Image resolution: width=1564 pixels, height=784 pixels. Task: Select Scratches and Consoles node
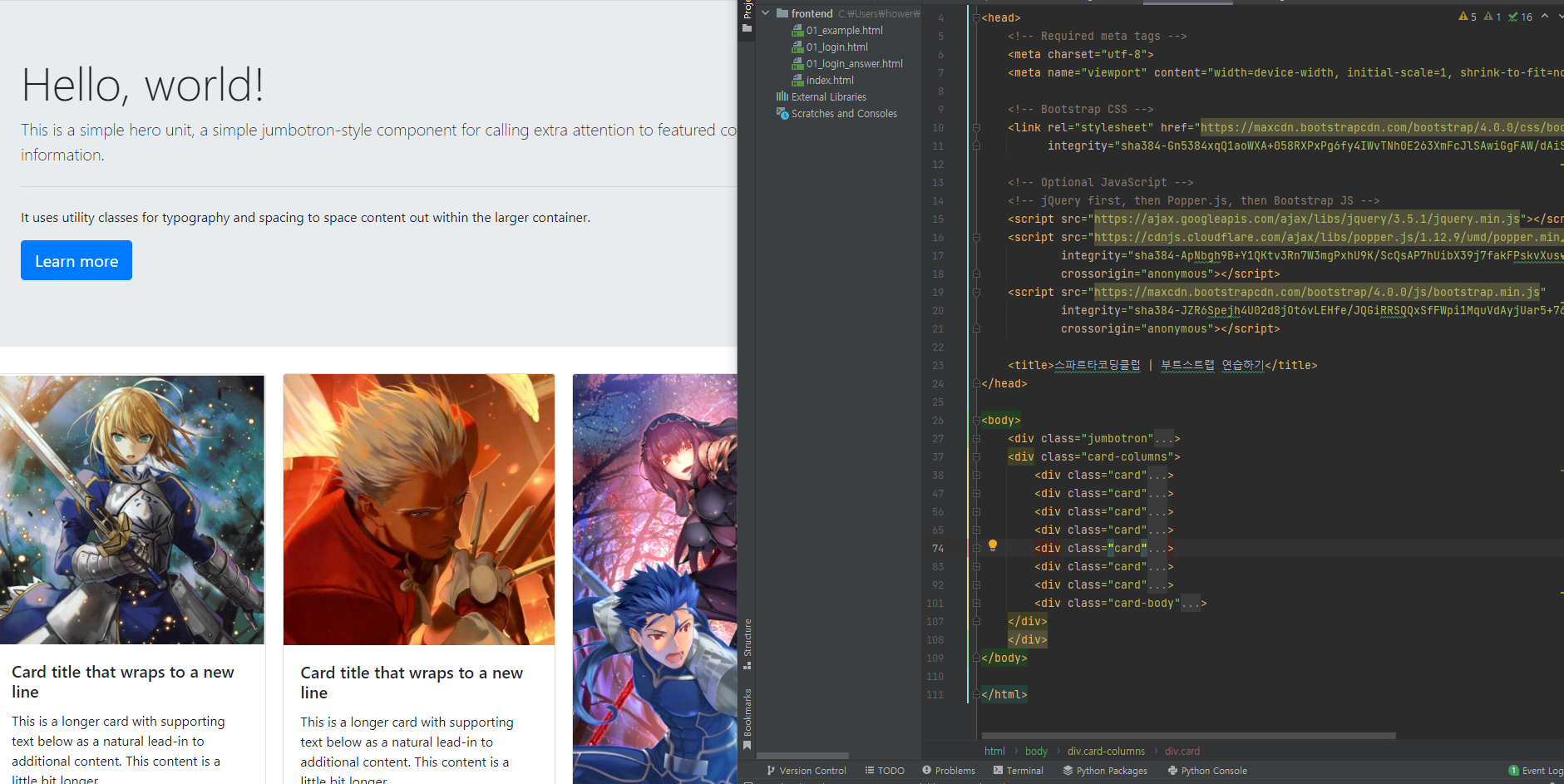pyautogui.click(x=844, y=113)
